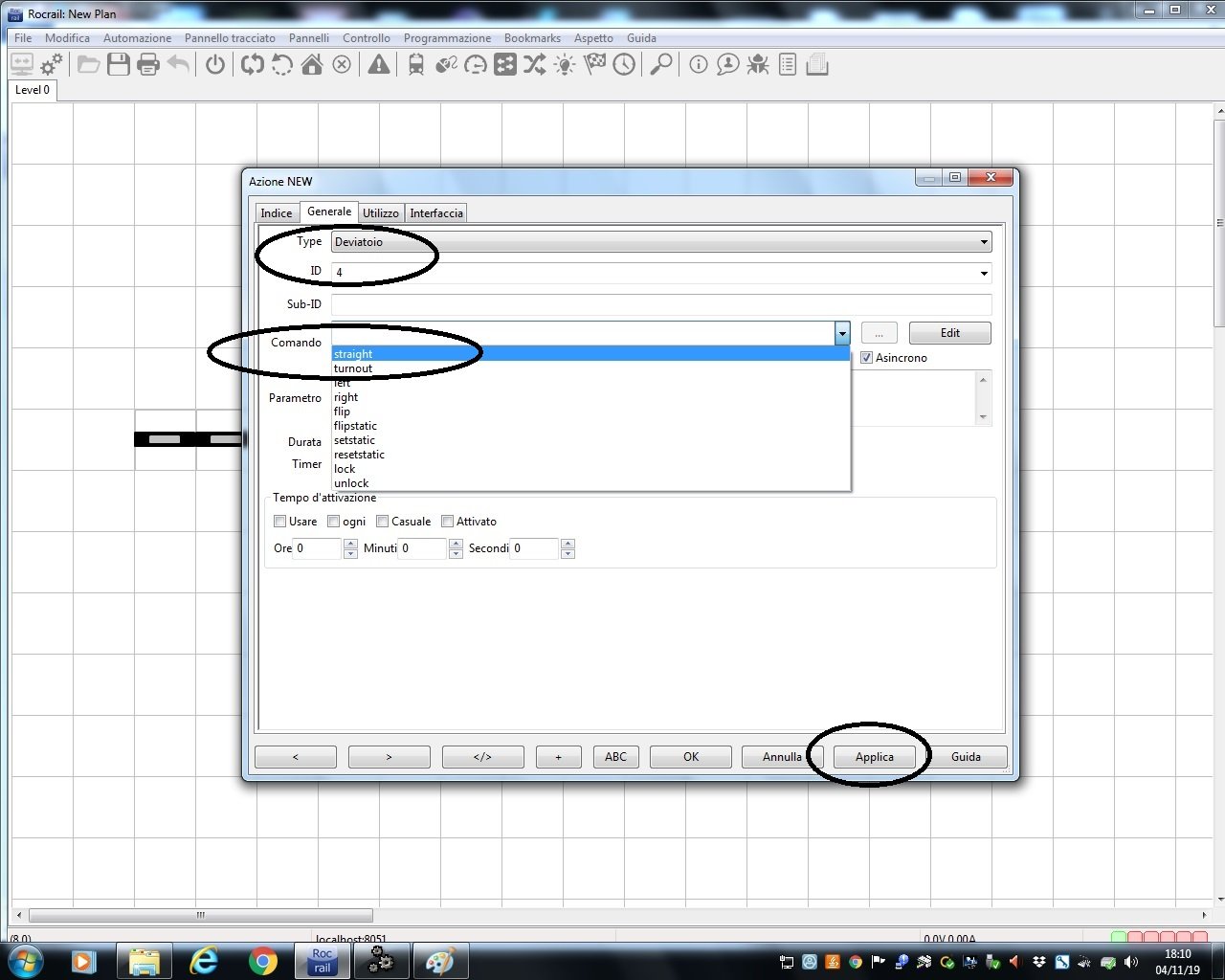Image resolution: width=1225 pixels, height=980 pixels.
Task: Toggle the Asincrono checkbox
Action: [867, 358]
